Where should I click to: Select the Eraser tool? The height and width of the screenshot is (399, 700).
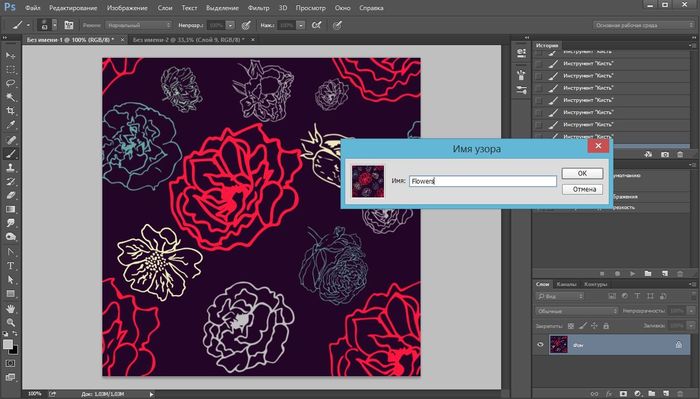click(10, 195)
